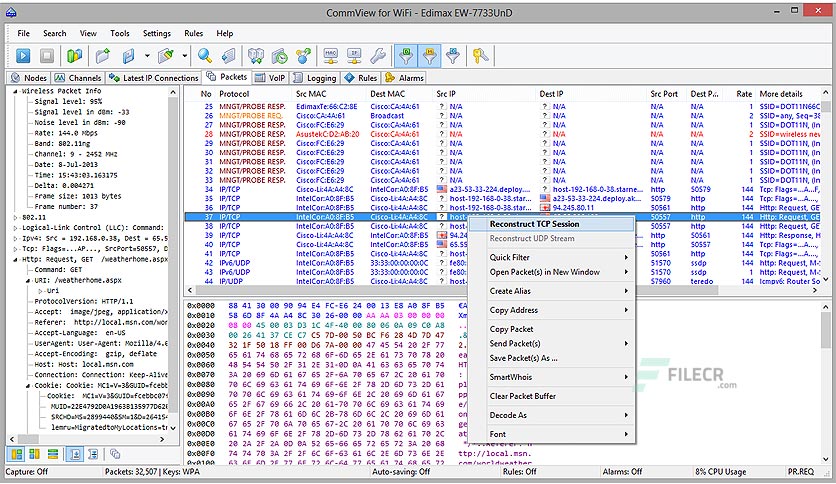Collapse the URI: /weatherhome.aspx tree node
Screen dimensions: 836x484
coord(28,280)
